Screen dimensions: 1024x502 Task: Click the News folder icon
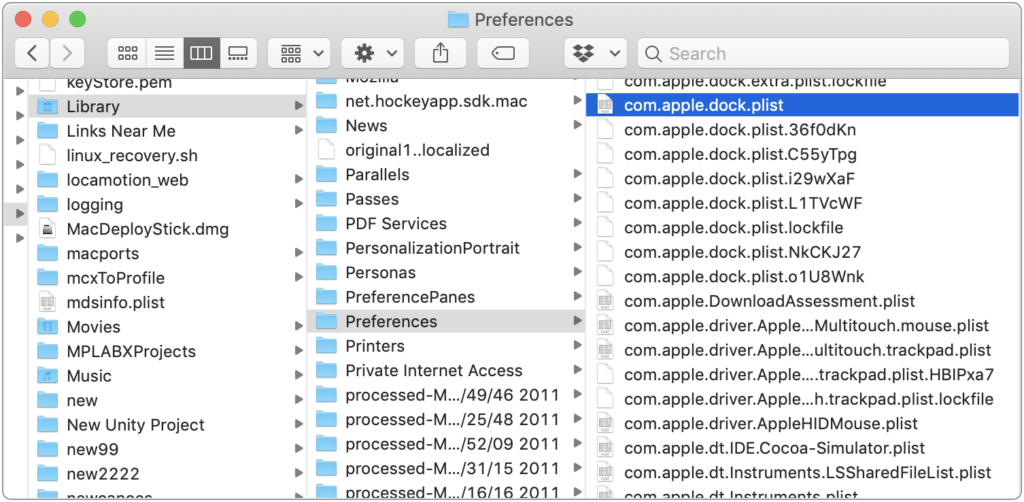327,125
